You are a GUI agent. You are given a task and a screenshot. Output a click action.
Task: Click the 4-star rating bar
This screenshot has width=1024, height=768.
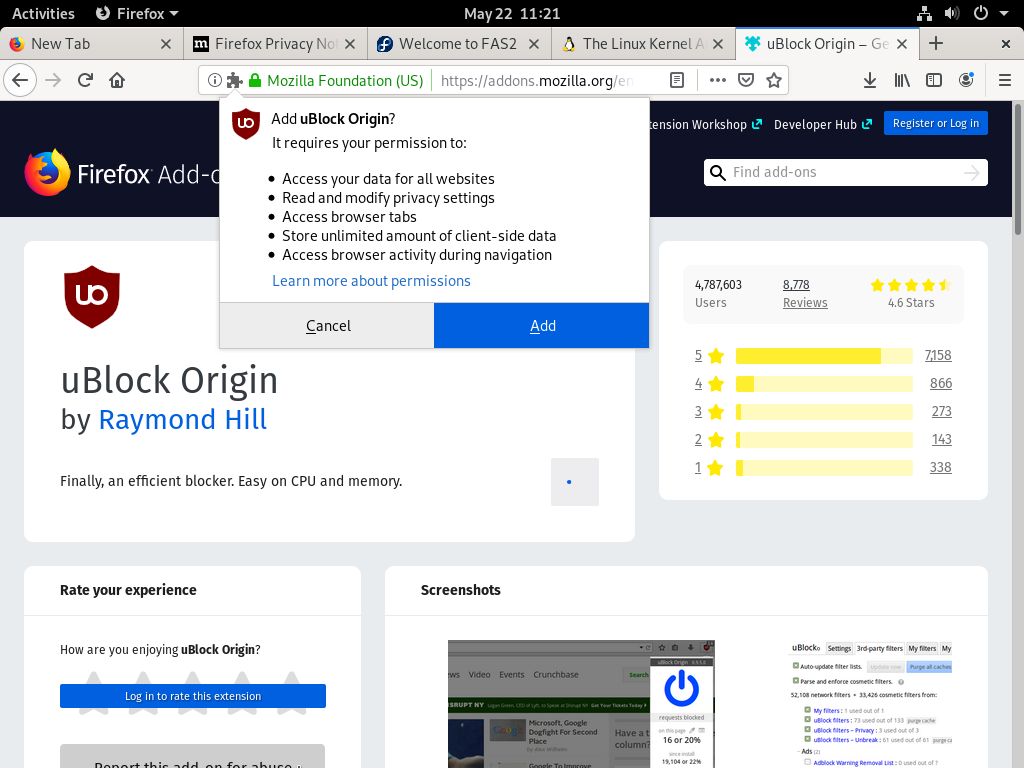pos(824,384)
